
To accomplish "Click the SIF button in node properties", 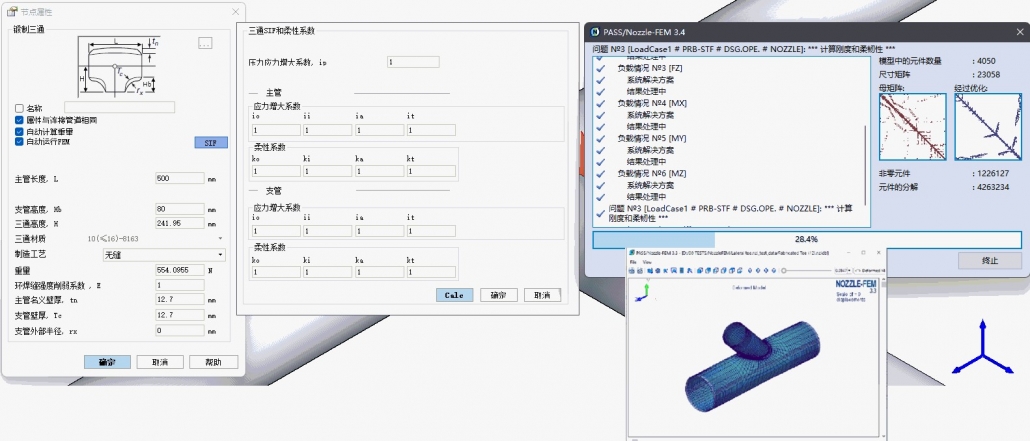I will click(x=211, y=143).
